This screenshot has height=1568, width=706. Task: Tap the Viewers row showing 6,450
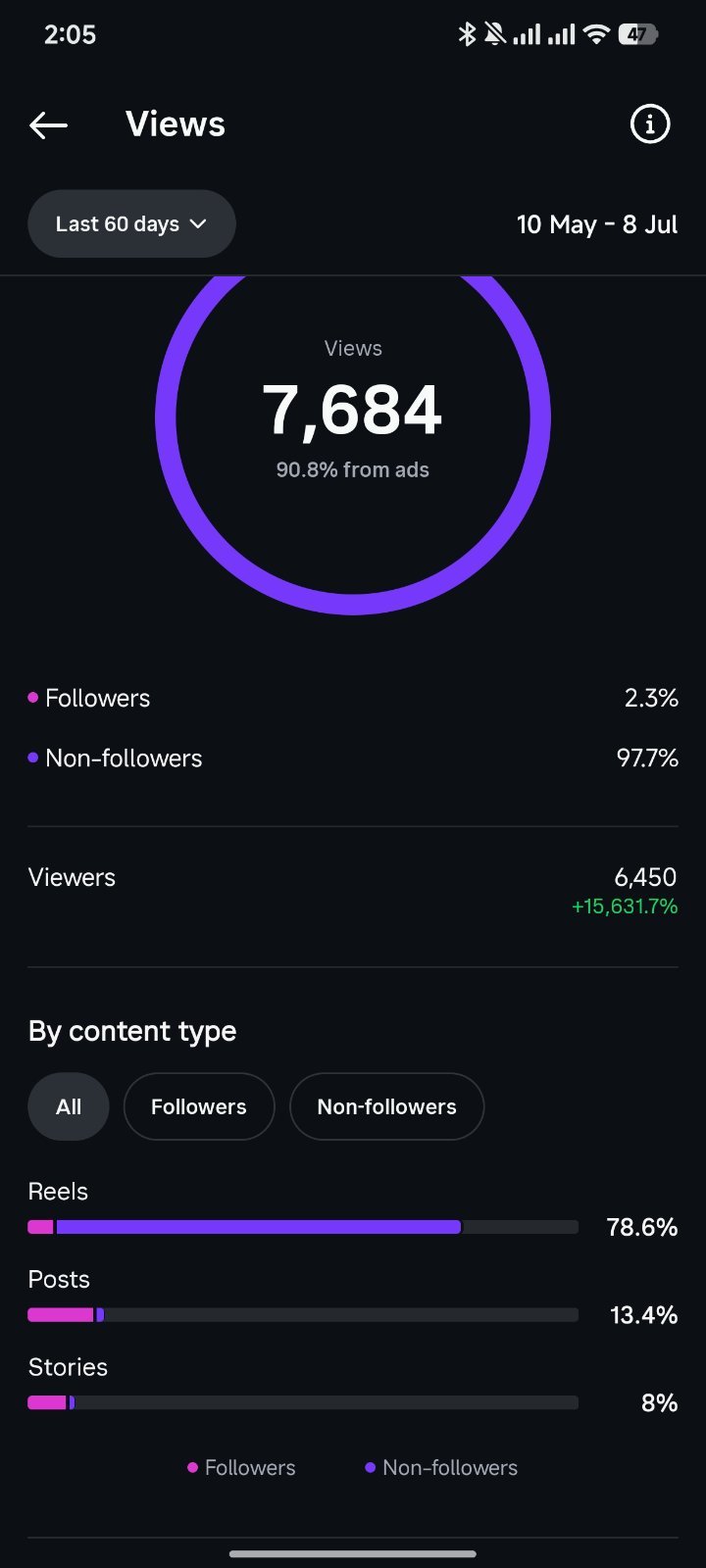pos(353,890)
